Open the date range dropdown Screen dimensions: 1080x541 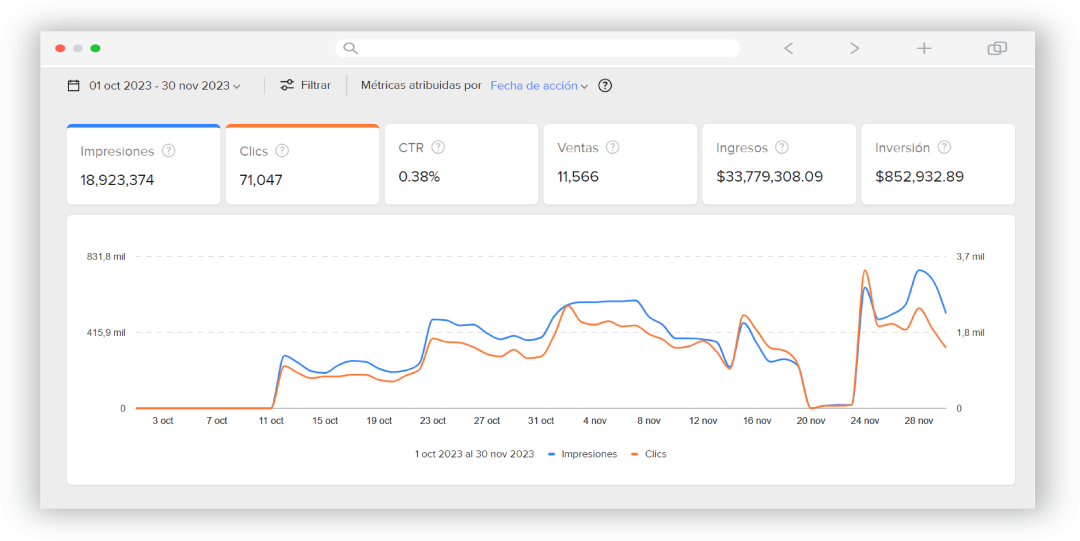pos(164,86)
